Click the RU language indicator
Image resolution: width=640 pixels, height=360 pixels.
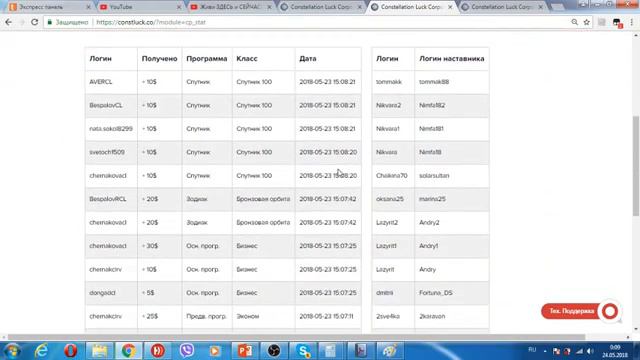532,350
